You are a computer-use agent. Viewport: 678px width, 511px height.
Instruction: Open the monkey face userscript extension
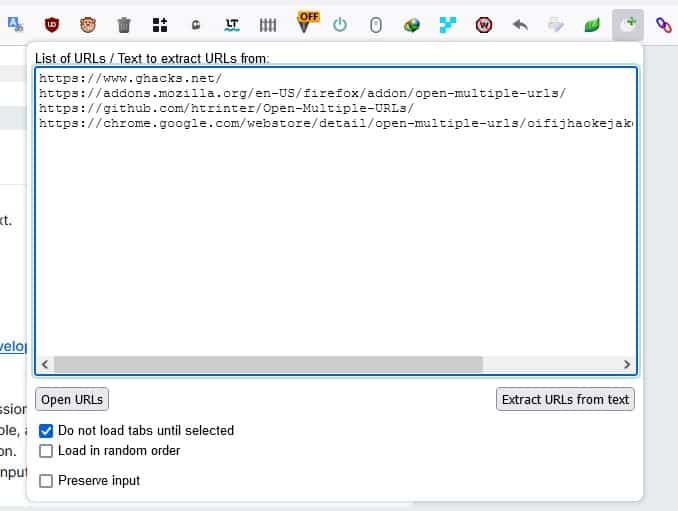(x=88, y=25)
